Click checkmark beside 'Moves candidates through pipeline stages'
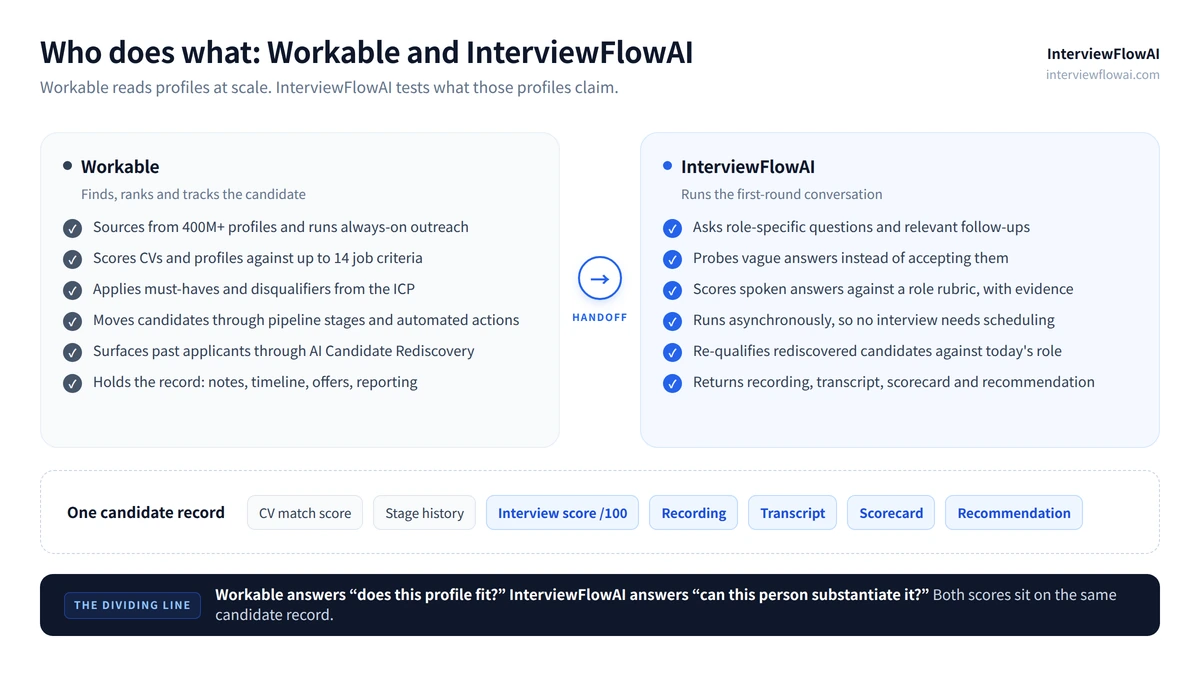Viewport: 1200px width, 675px height. click(x=72, y=321)
